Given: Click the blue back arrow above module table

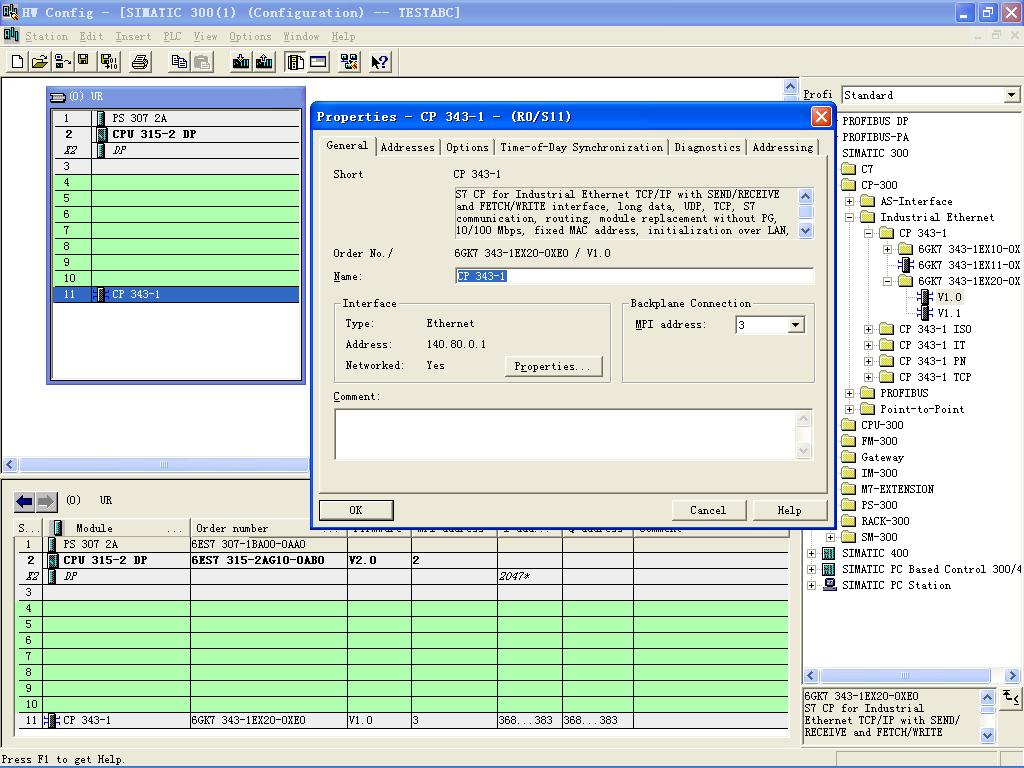Looking at the screenshot, I should tap(24, 502).
